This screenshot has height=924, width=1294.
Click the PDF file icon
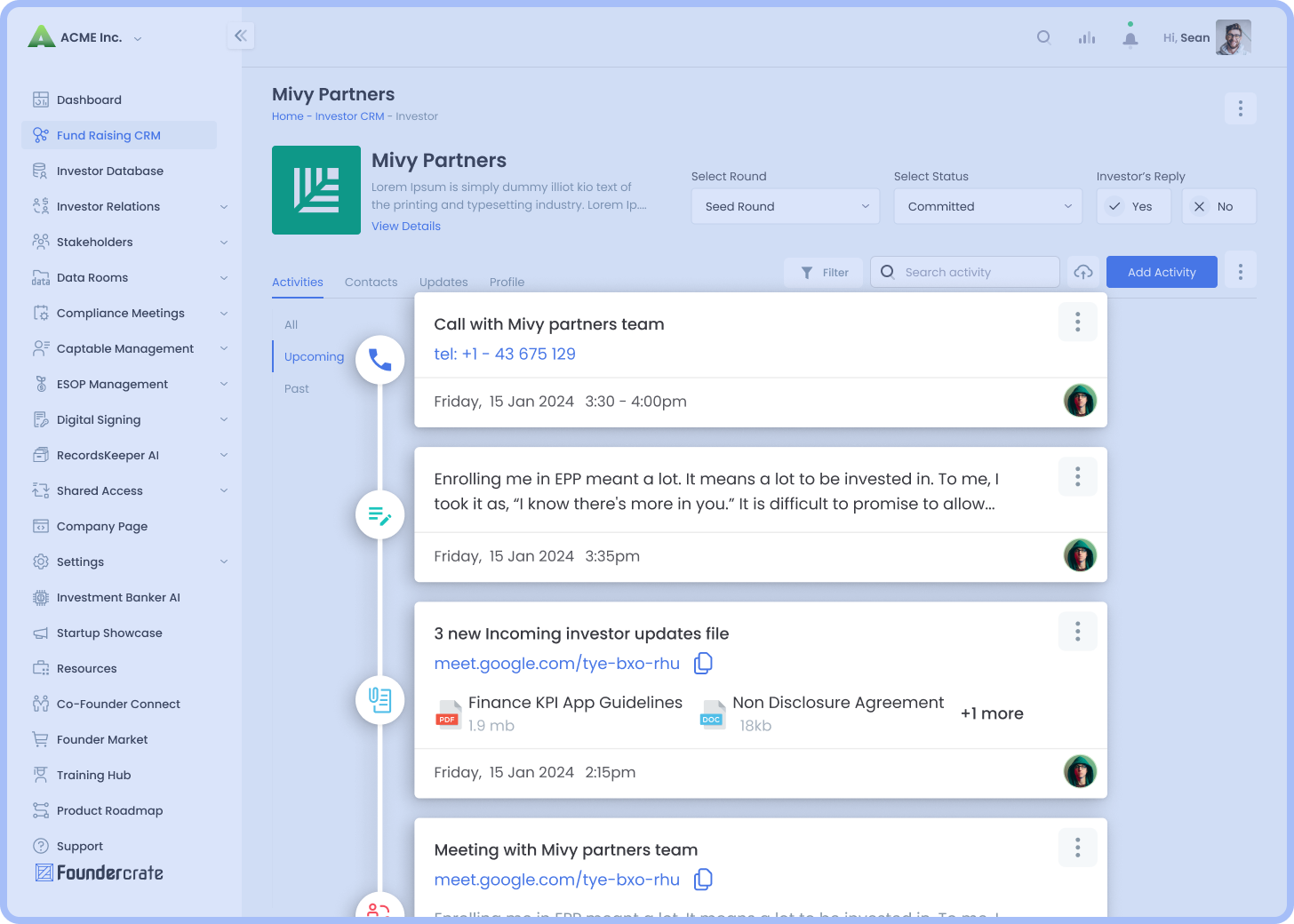[x=448, y=713]
